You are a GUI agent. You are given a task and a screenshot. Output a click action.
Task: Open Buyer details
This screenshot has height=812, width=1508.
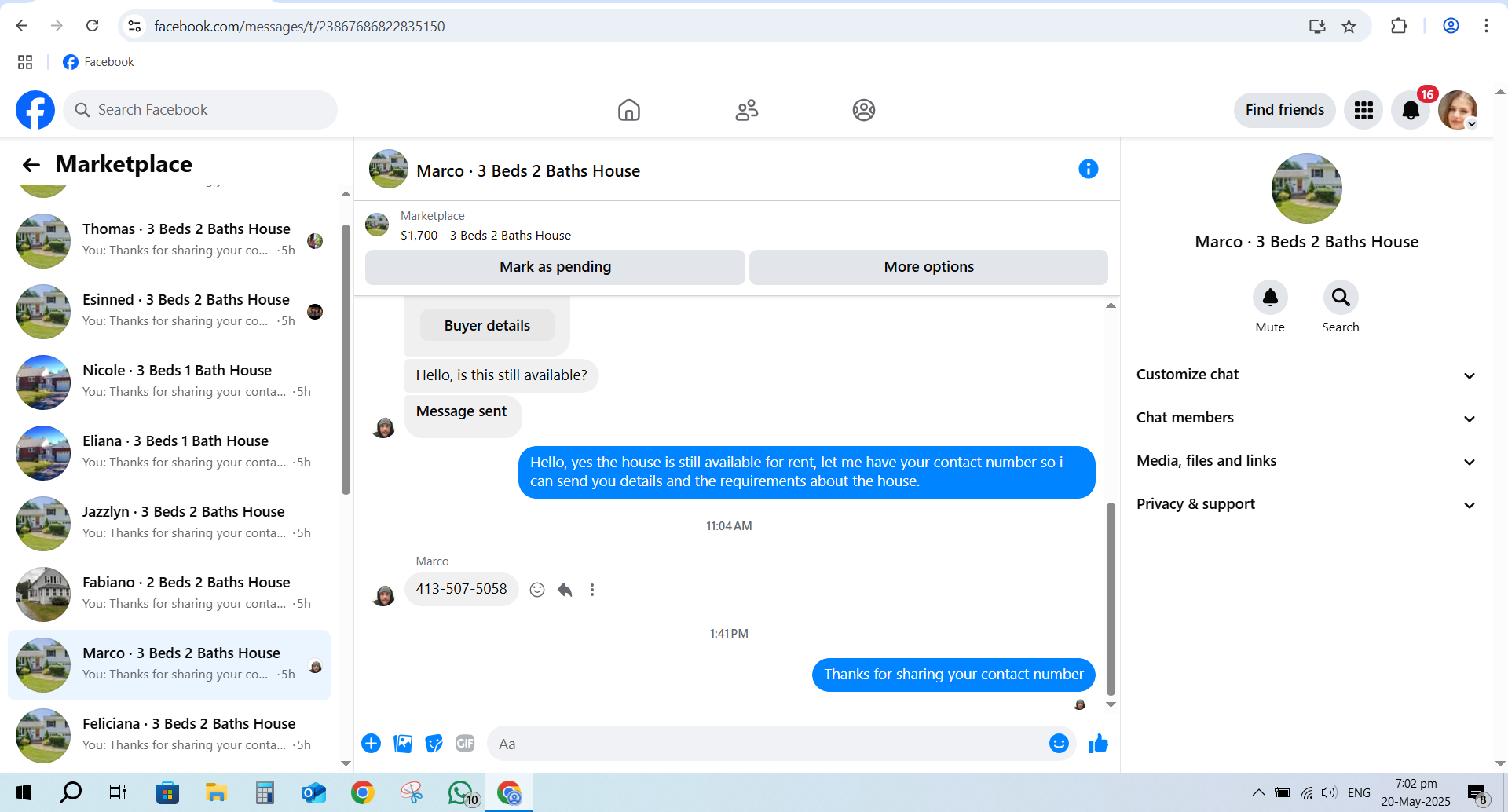point(487,325)
